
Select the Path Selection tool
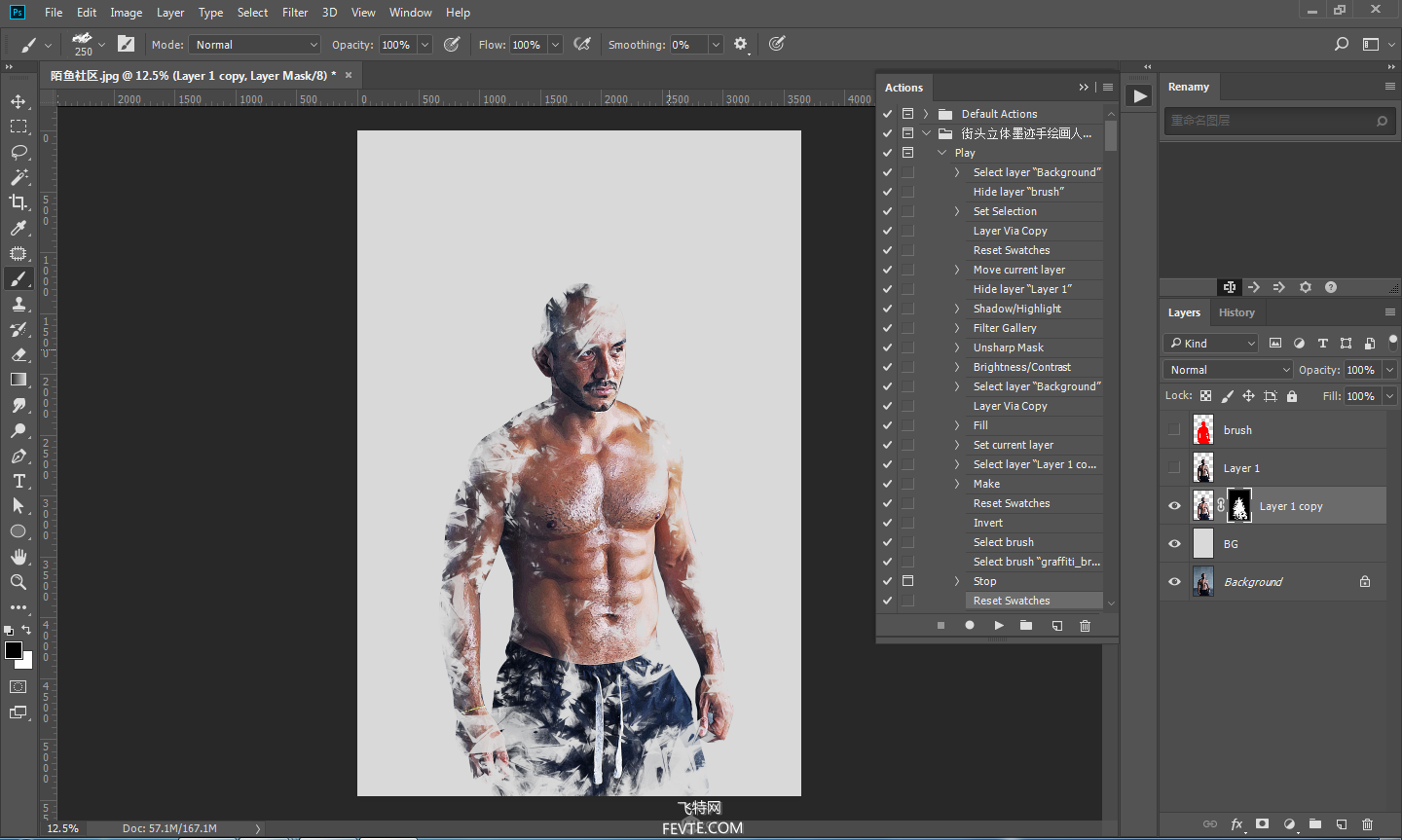click(x=18, y=506)
